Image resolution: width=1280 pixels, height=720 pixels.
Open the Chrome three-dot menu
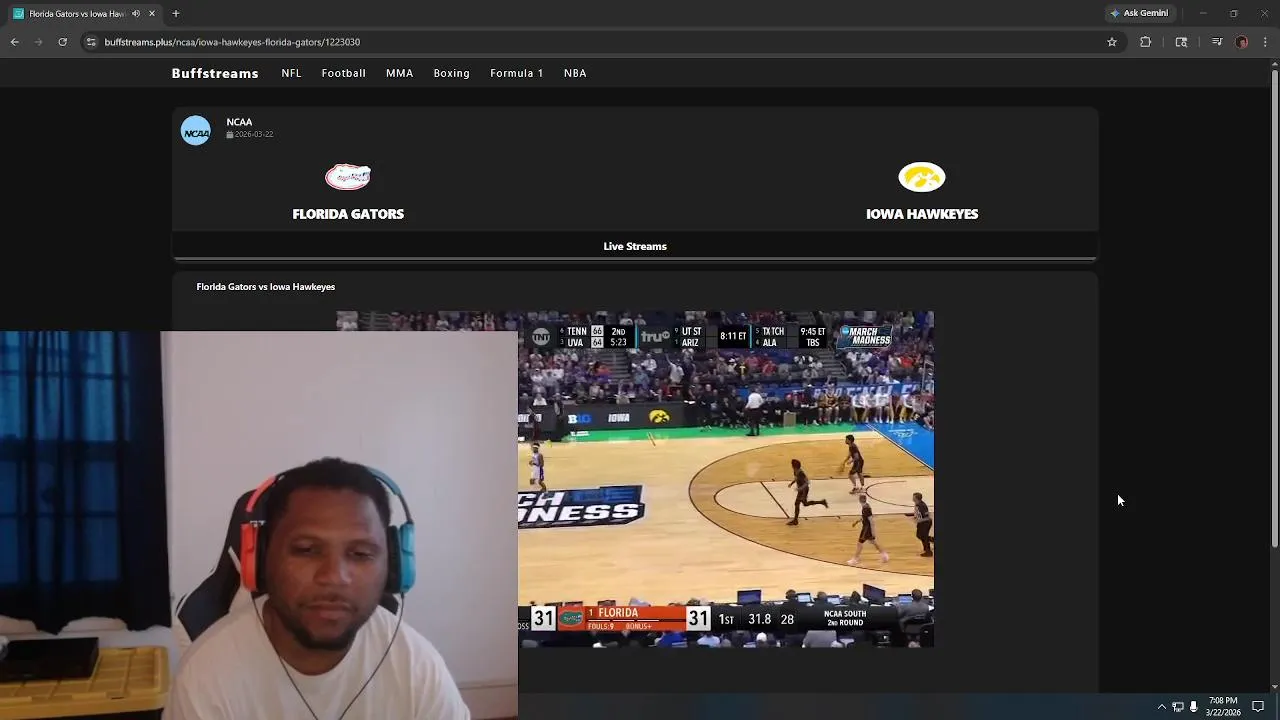(x=1266, y=42)
